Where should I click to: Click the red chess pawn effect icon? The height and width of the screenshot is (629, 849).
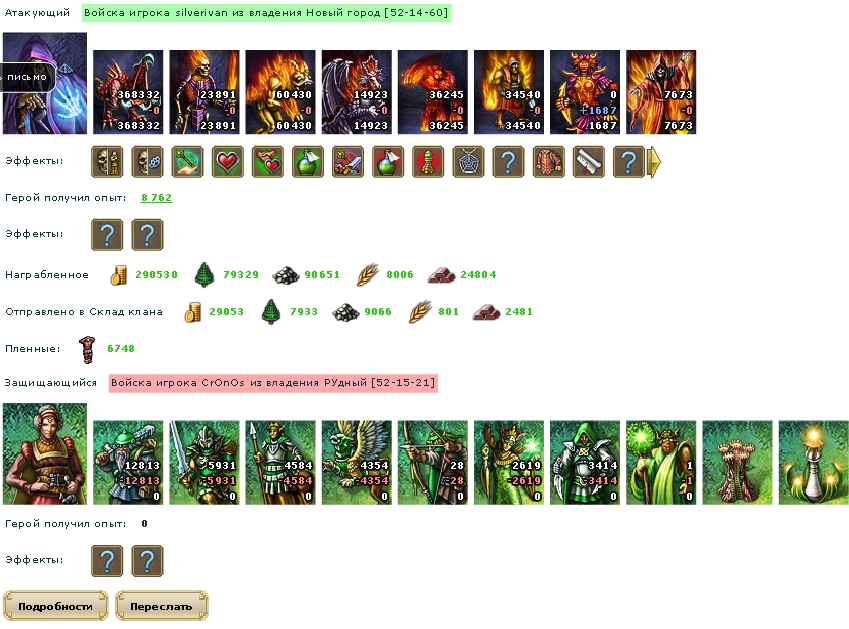(x=428, y=162)
